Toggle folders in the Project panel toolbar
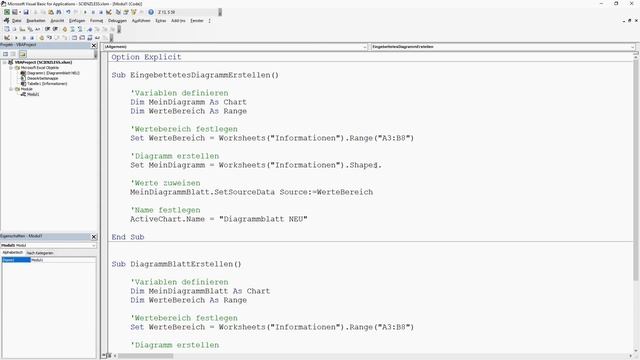The width and height of the screenshot is (640, 360). (x=22, y=54)
